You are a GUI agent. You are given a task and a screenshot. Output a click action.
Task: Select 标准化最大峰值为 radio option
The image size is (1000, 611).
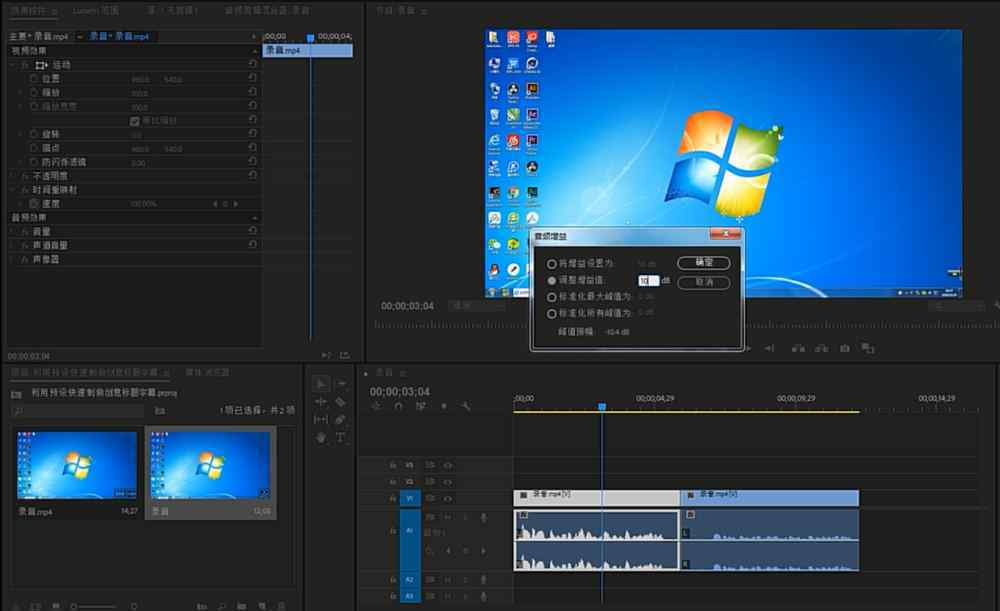pyautogui.click(x=552, y=297)
